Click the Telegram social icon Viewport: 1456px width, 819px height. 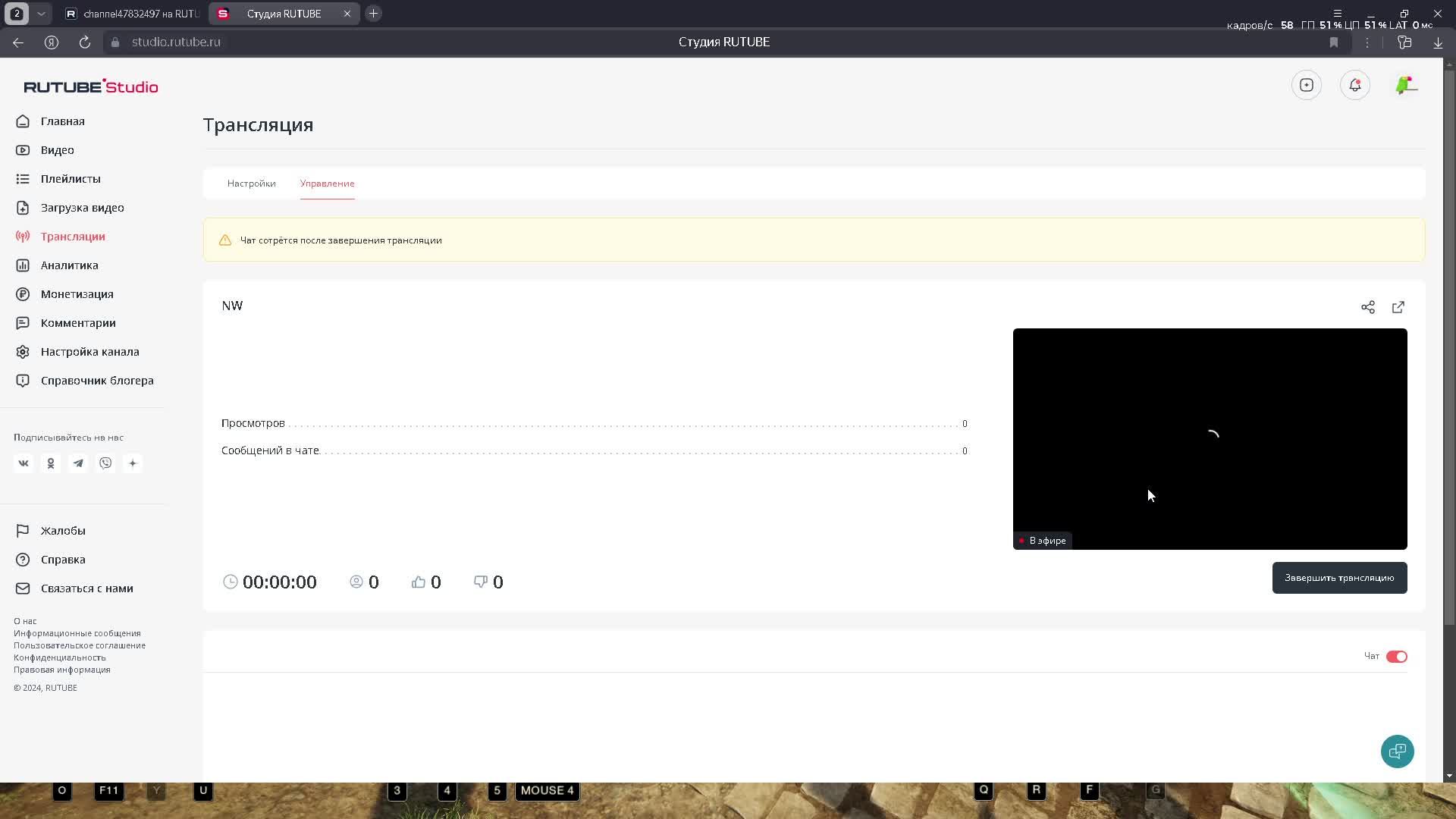point(78,463)
